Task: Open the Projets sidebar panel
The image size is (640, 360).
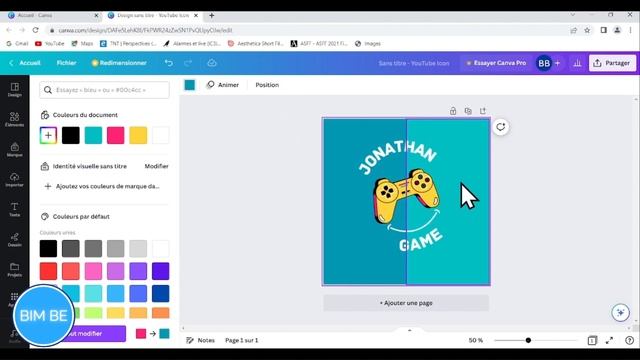Action: [15, 270]
